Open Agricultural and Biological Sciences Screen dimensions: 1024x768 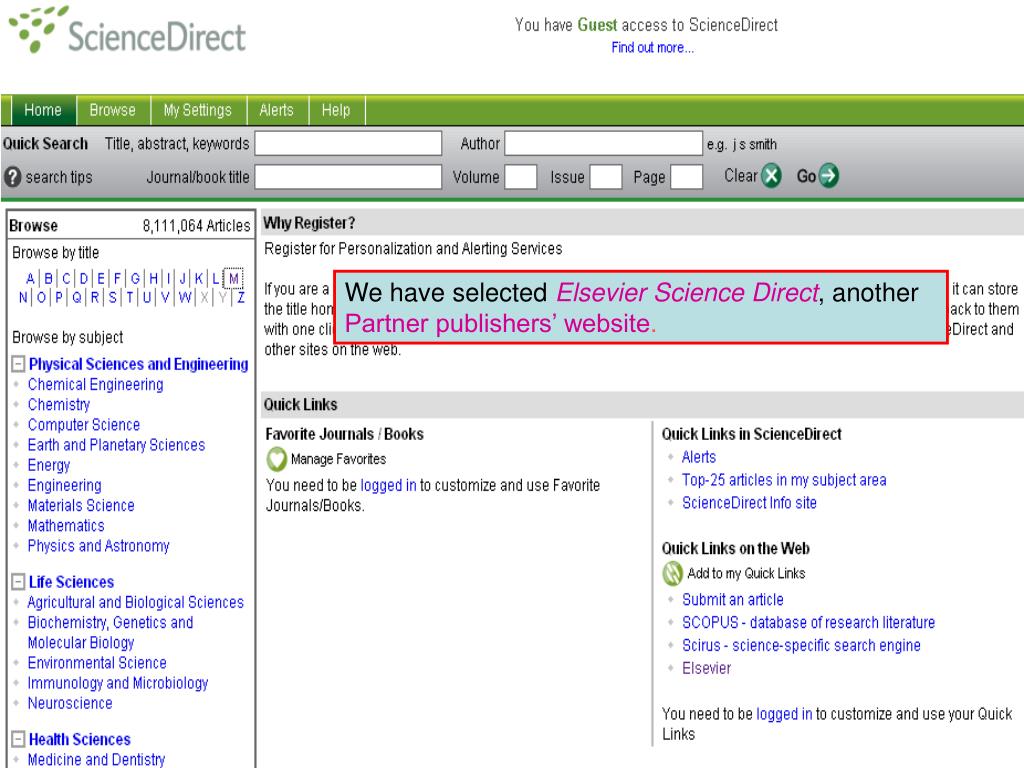tap(136, 602)
